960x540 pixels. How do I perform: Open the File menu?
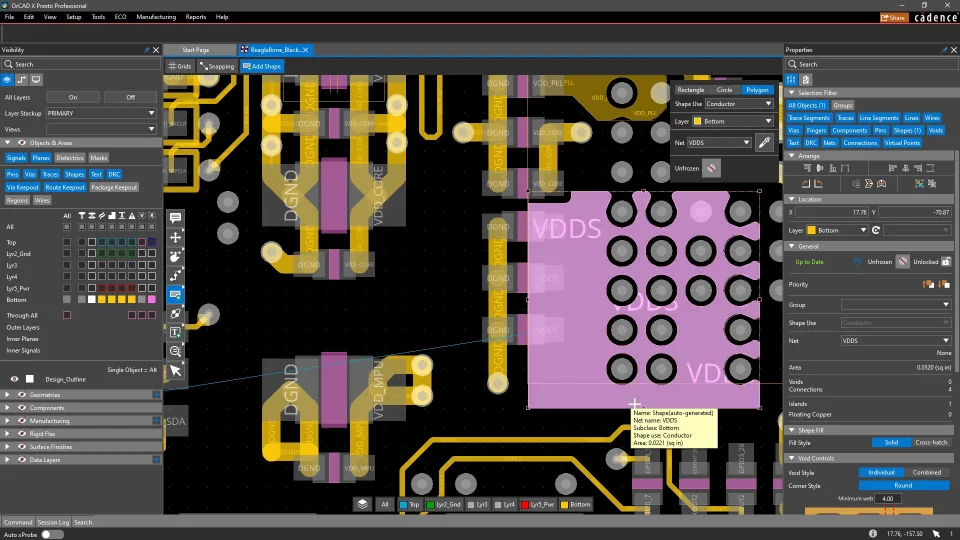coord(9,17)
